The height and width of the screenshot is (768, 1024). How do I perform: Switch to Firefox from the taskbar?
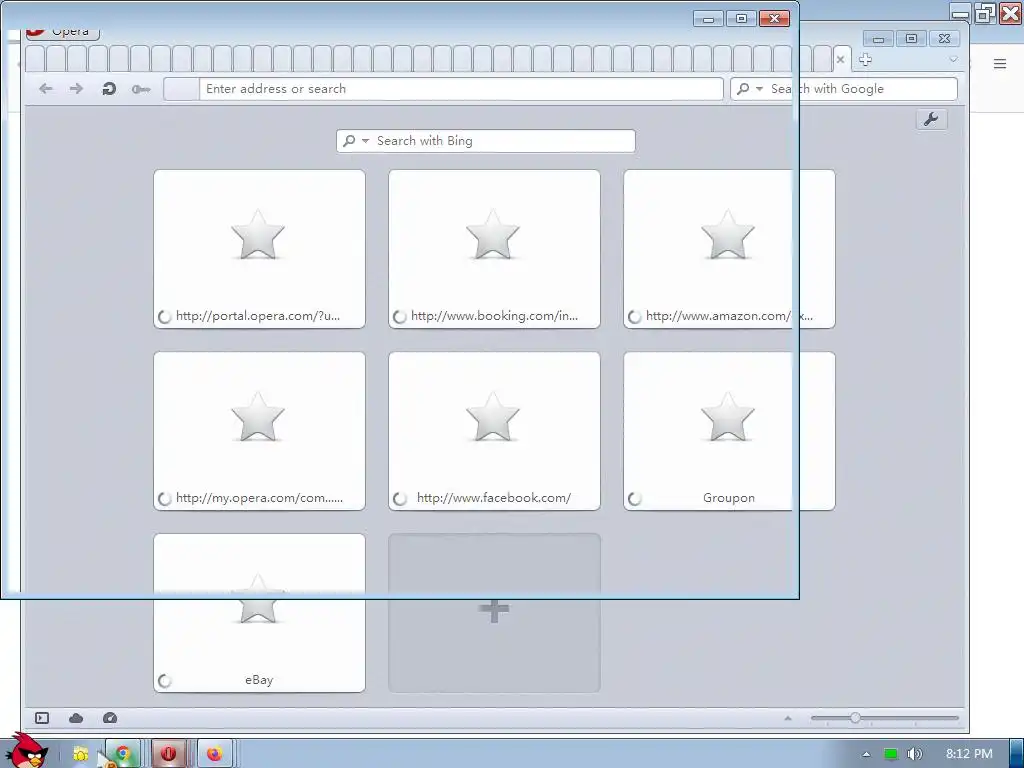[214, 754]
